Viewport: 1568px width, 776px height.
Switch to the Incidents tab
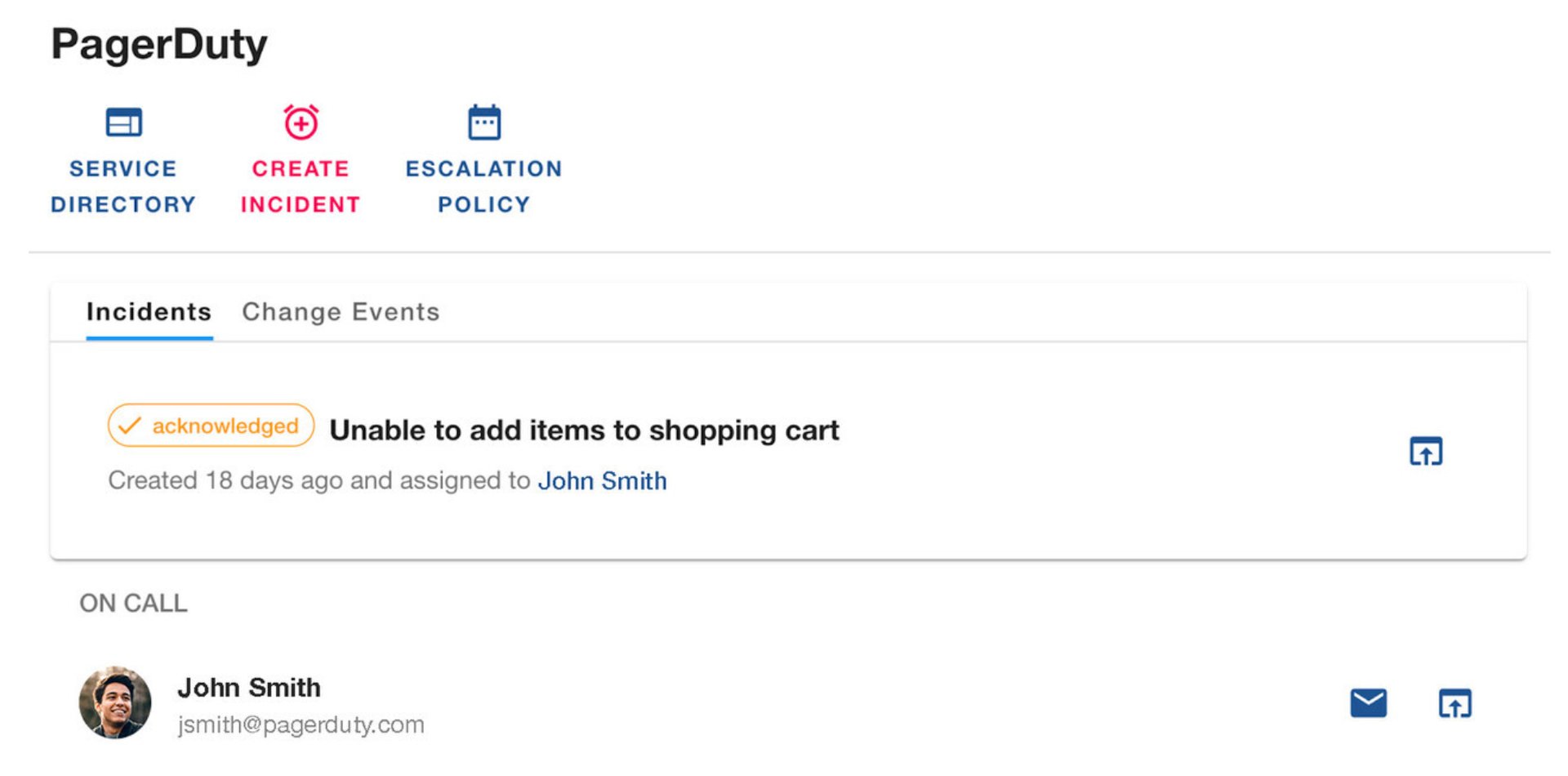click(149, 312)
